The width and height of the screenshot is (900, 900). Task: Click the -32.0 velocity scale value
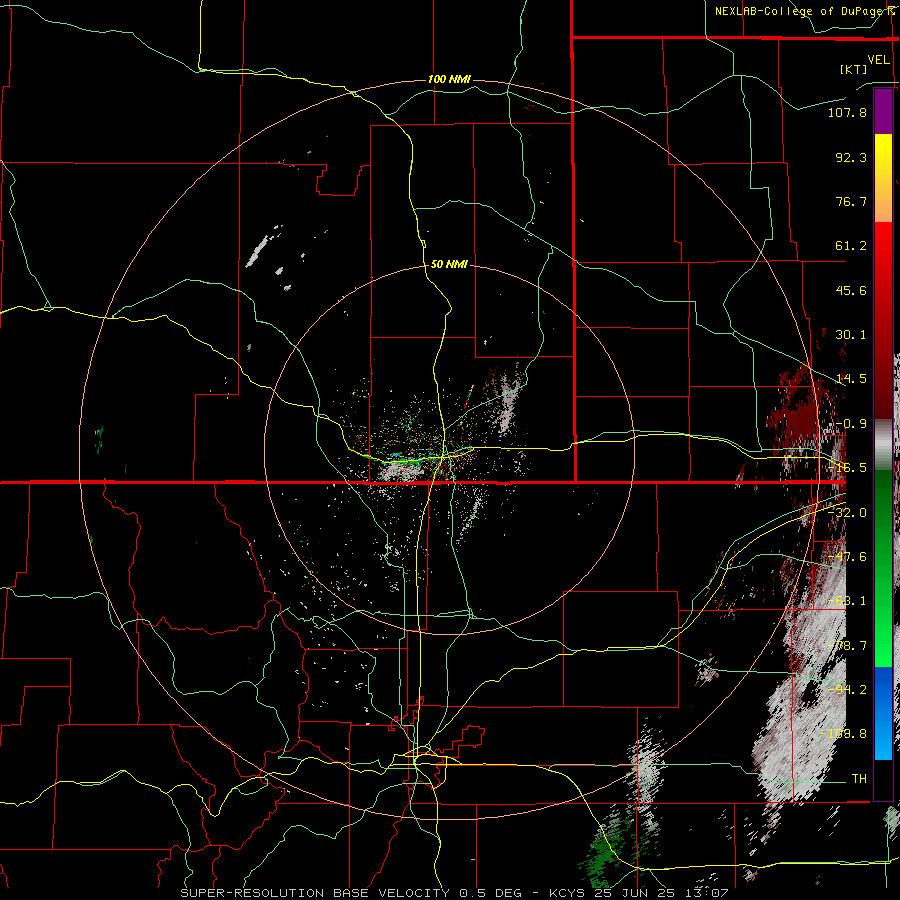tap(847, 513)
